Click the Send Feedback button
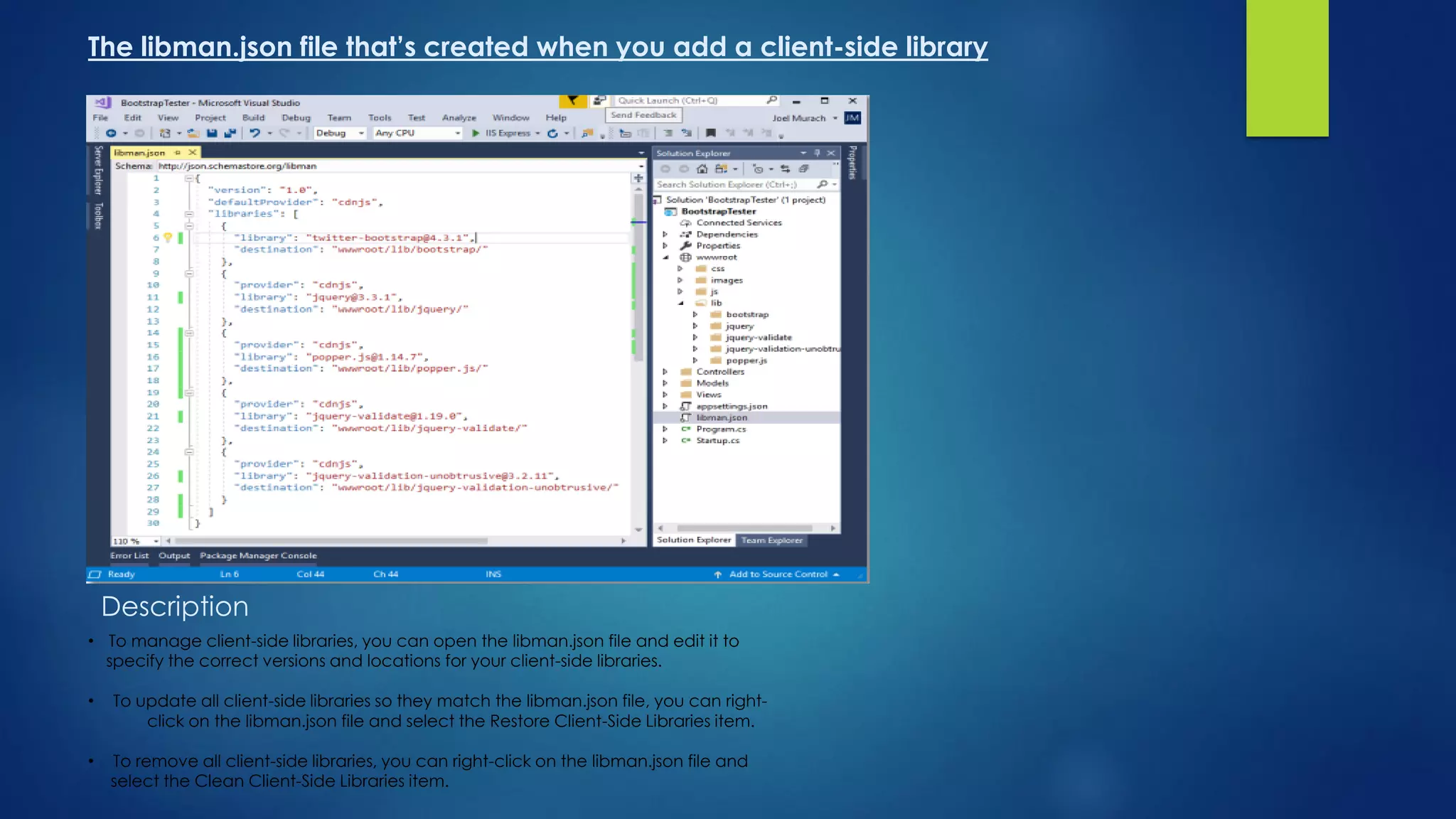 [x=643, y=115]
